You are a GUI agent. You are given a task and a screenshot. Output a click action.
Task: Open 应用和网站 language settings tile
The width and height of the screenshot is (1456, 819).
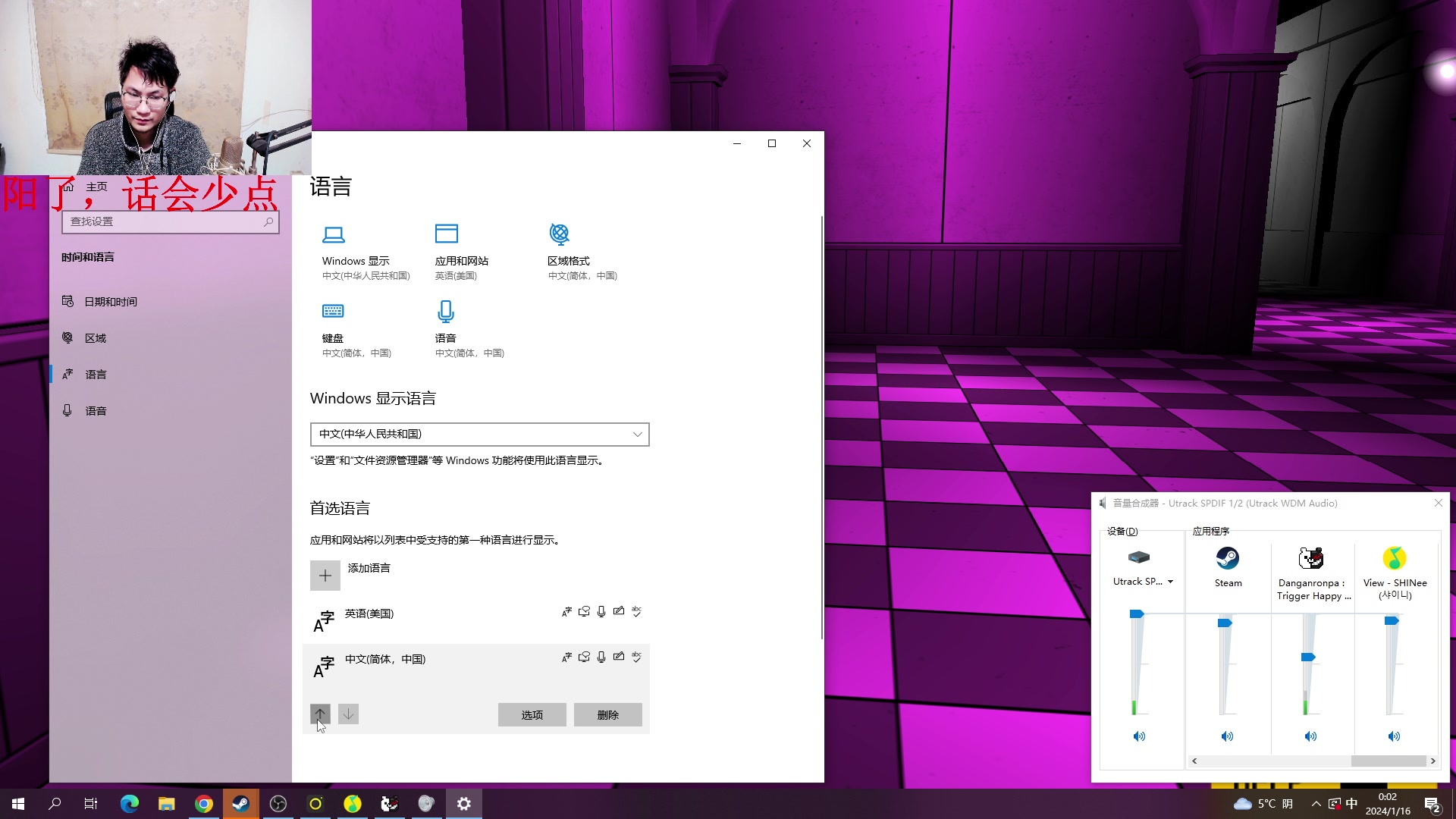tap(463, 250)
